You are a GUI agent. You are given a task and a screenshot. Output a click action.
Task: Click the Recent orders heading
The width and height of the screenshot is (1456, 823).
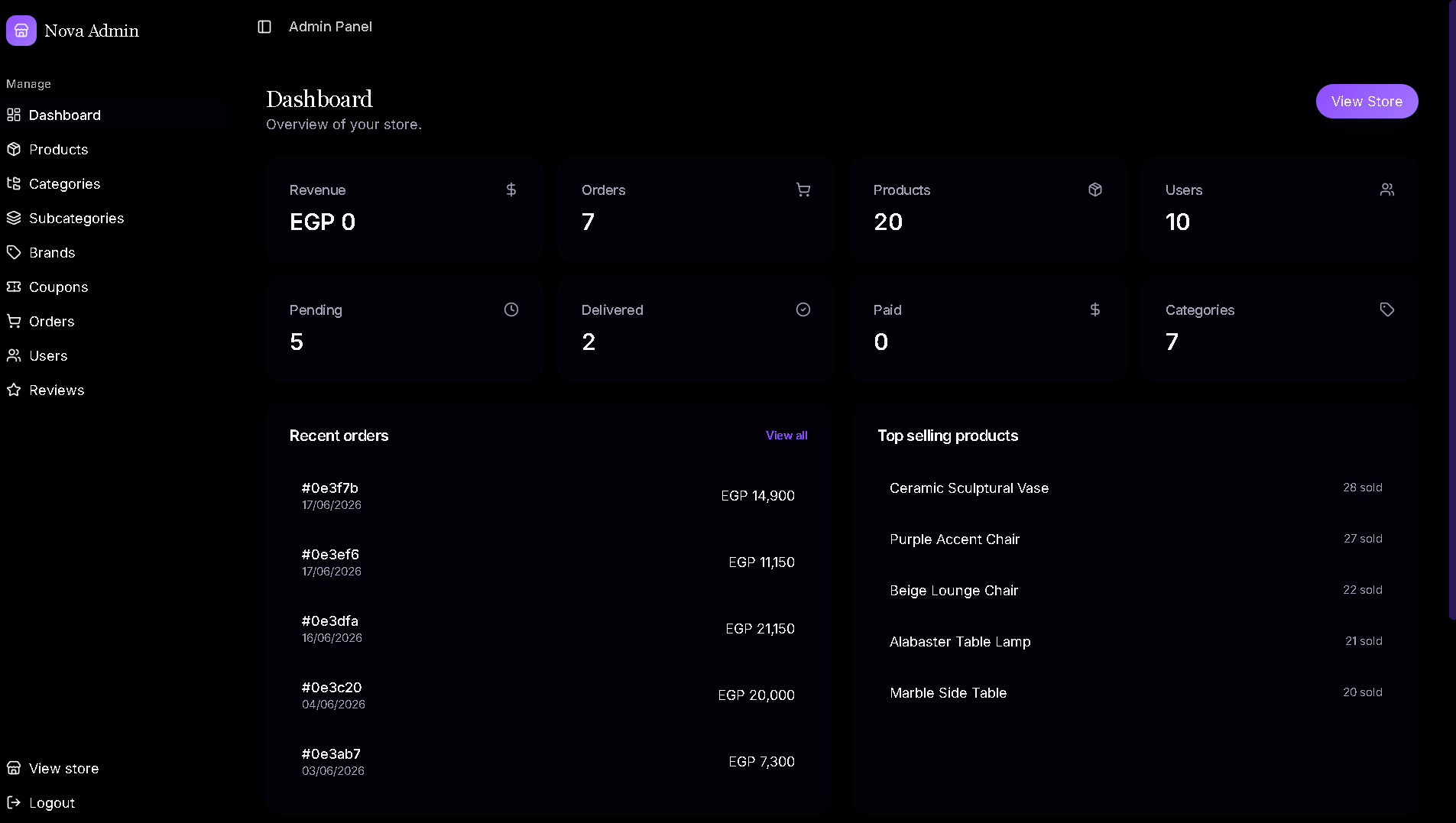339,436
